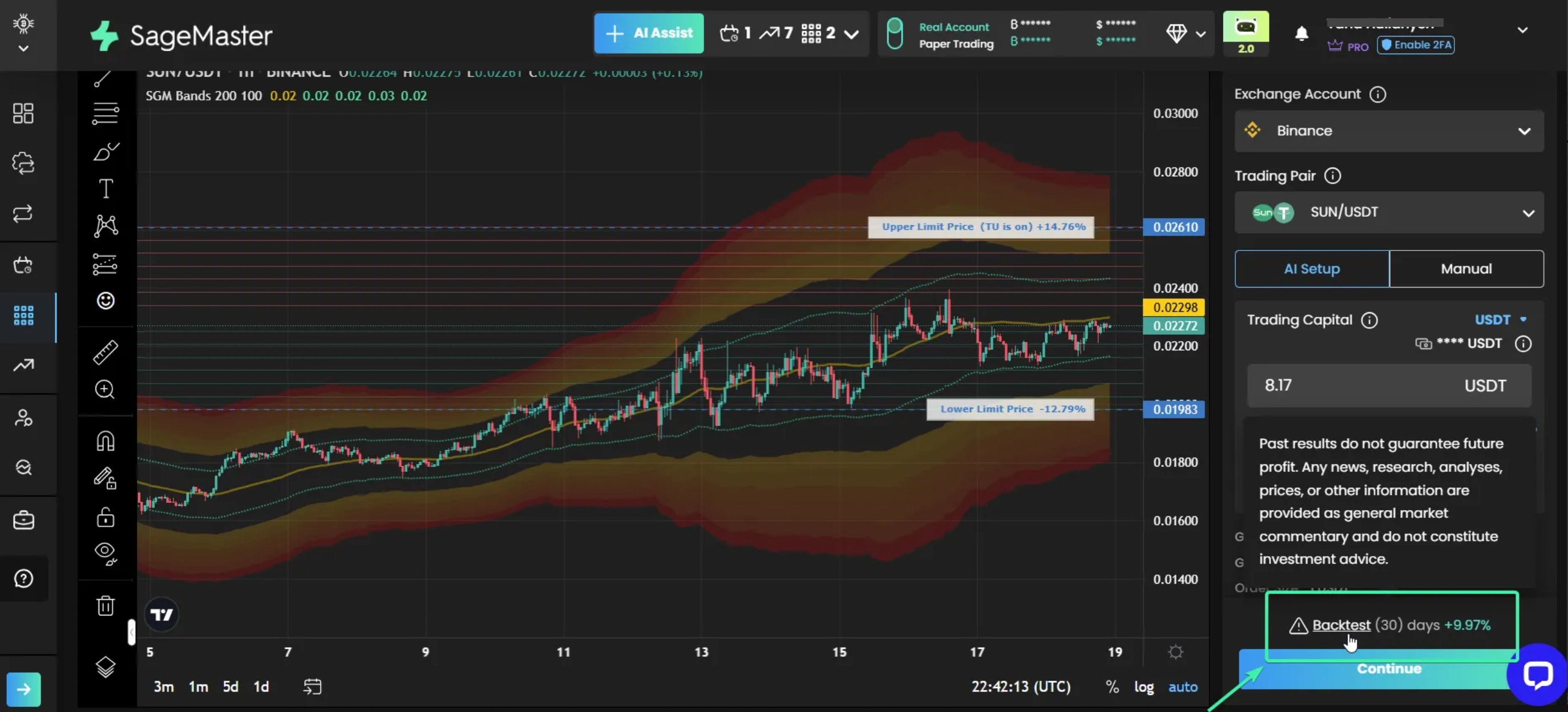This screenshot has height=712, width=1568.
Task: Click the notification bell icon
Action: [1302, 34]
